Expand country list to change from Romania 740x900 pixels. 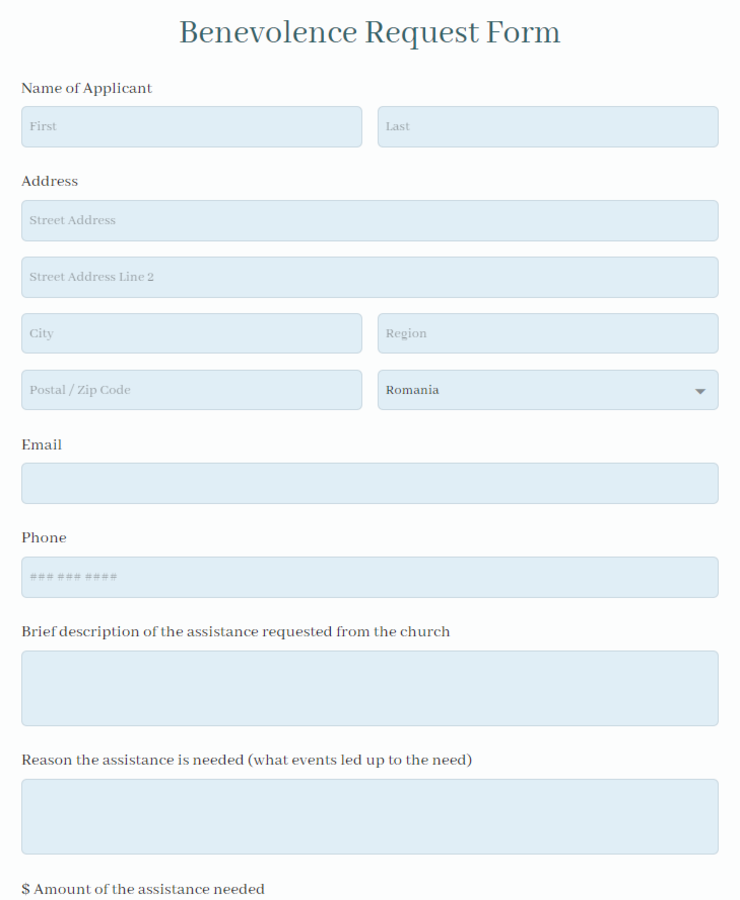pyautogui.click(x=548, y=390)
